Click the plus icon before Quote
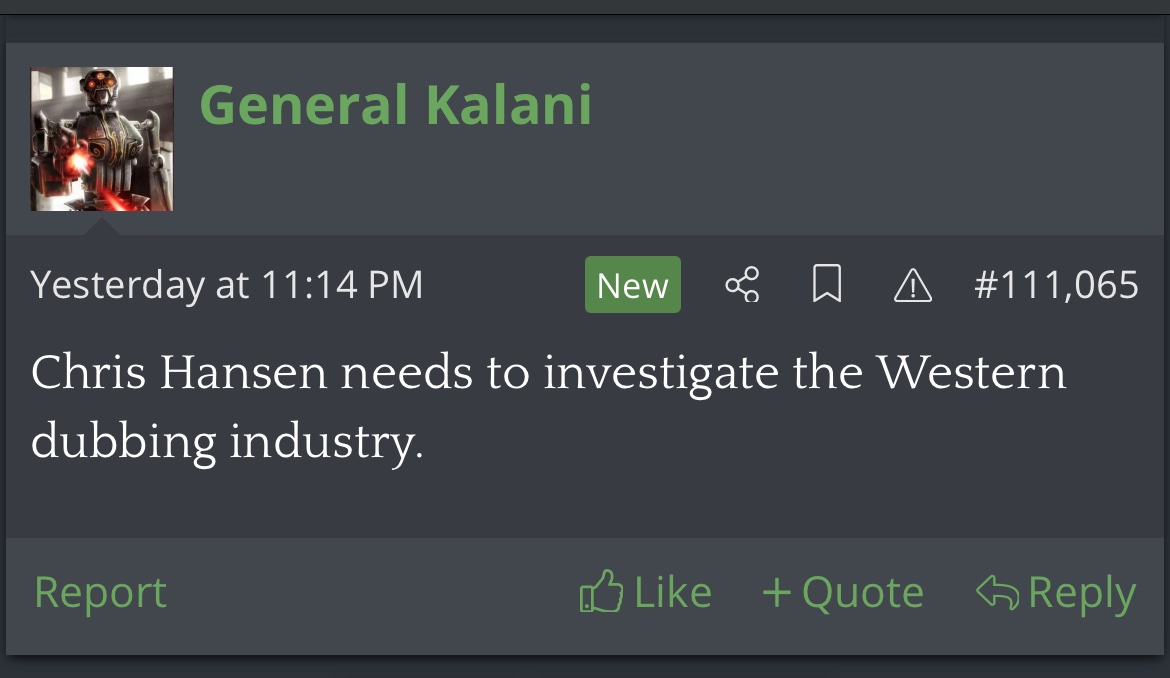 (776, 592)
